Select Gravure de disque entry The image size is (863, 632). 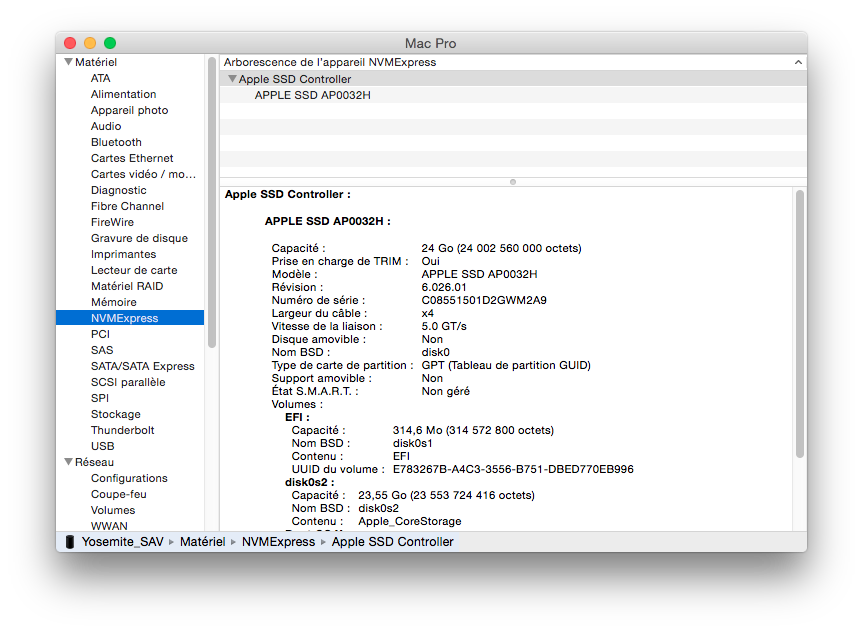coord(139,238)
